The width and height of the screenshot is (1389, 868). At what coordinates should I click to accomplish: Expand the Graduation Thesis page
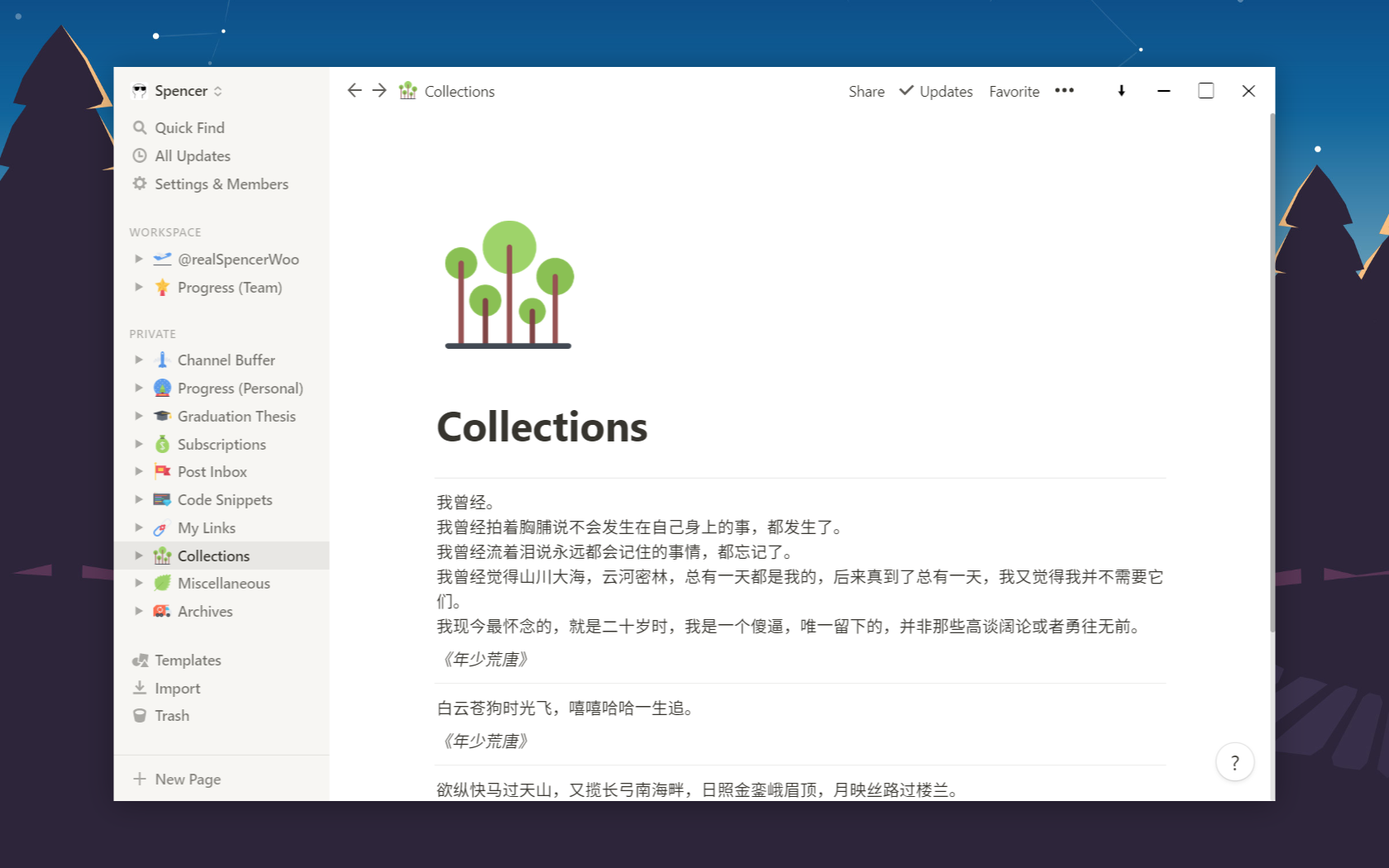[x=139, y=416]
